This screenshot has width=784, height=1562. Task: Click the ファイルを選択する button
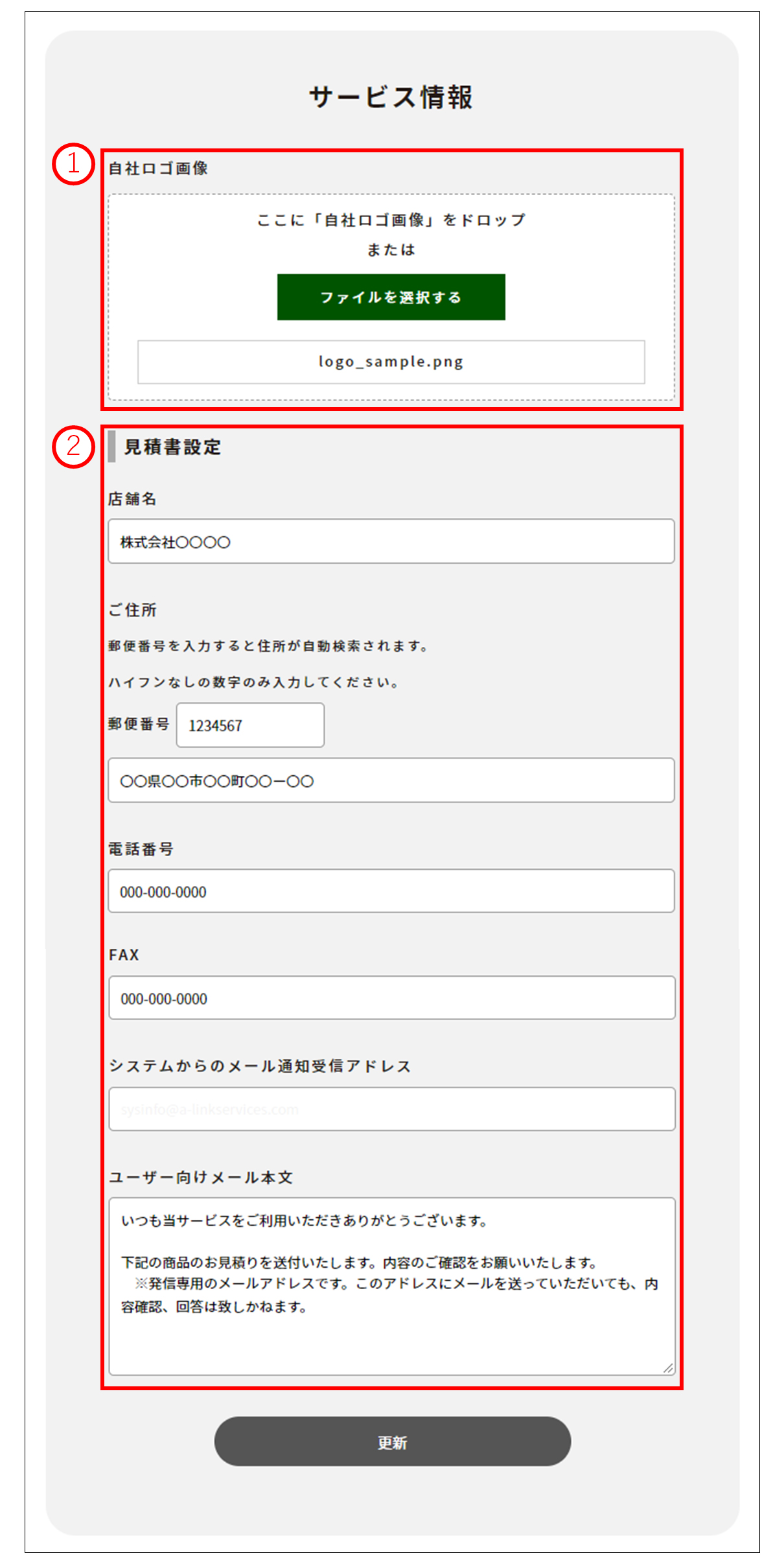tap(391, 297)
